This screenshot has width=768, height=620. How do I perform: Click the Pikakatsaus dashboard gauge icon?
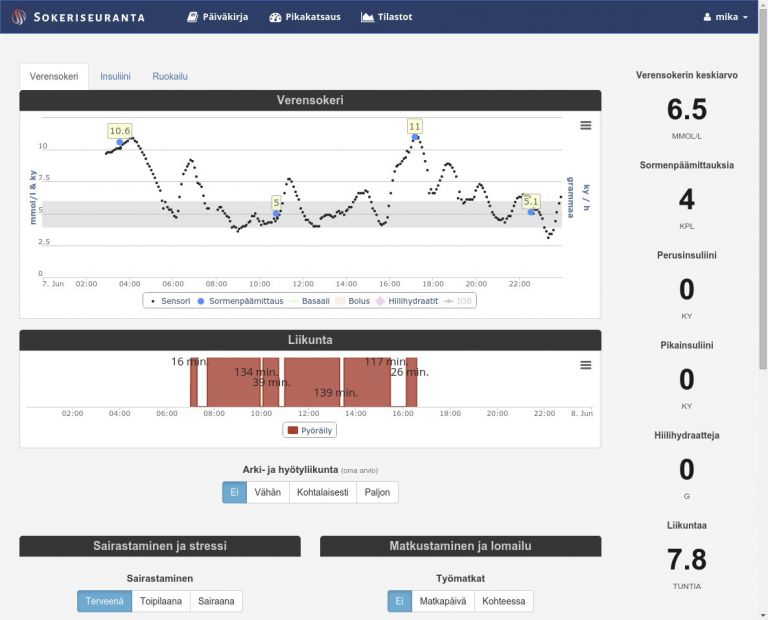[x=275, y=17]
